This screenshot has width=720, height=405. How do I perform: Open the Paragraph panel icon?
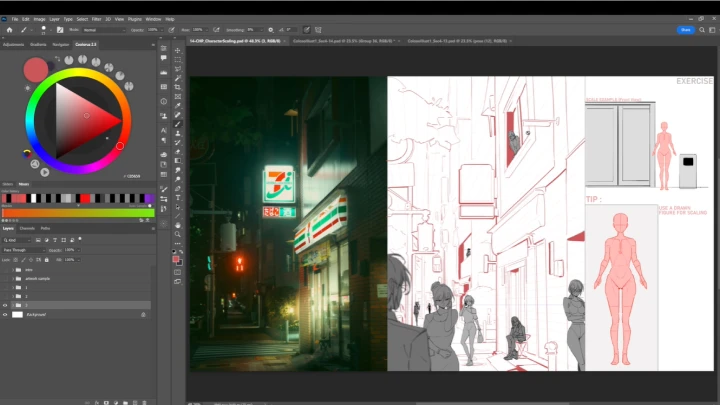[x=163, y=141]
